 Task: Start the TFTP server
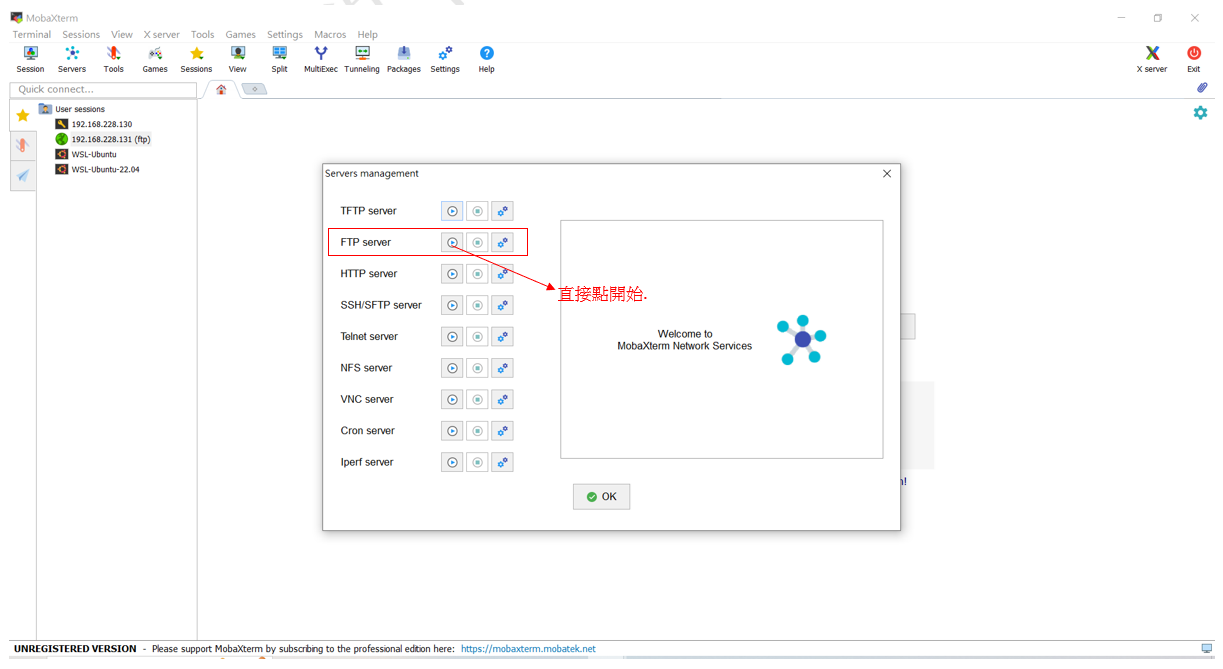(x=452, y=211)
